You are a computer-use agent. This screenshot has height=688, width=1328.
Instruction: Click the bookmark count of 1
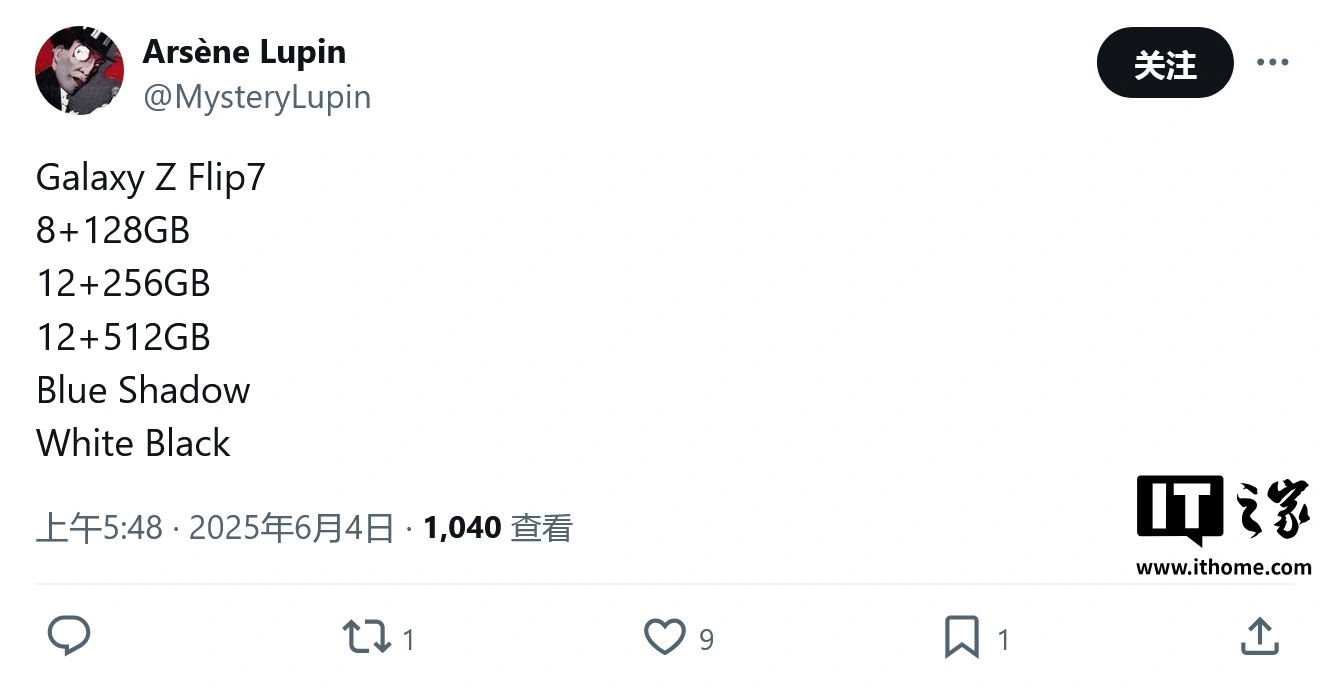[1003, 639]
